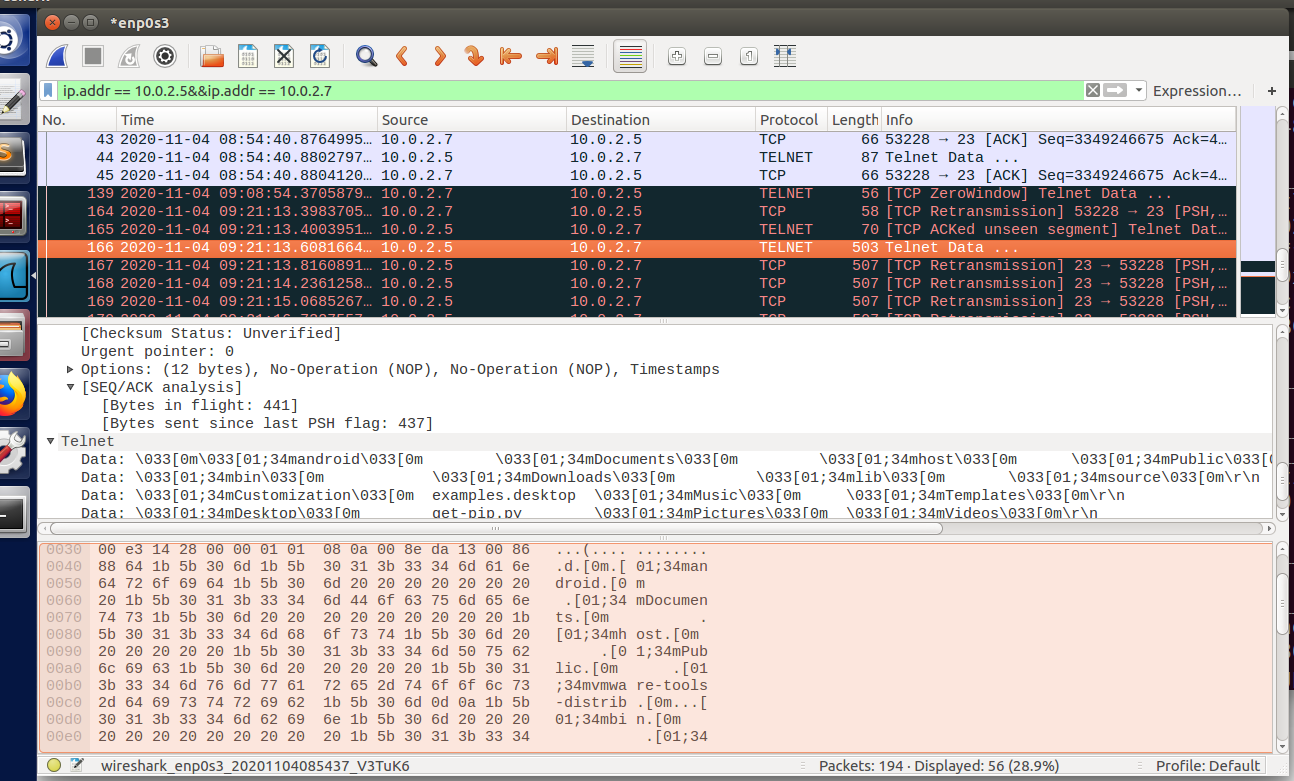Add a filter button with plus
The height and width of the screenshot is (781, 1294).
coord(1272,90)
